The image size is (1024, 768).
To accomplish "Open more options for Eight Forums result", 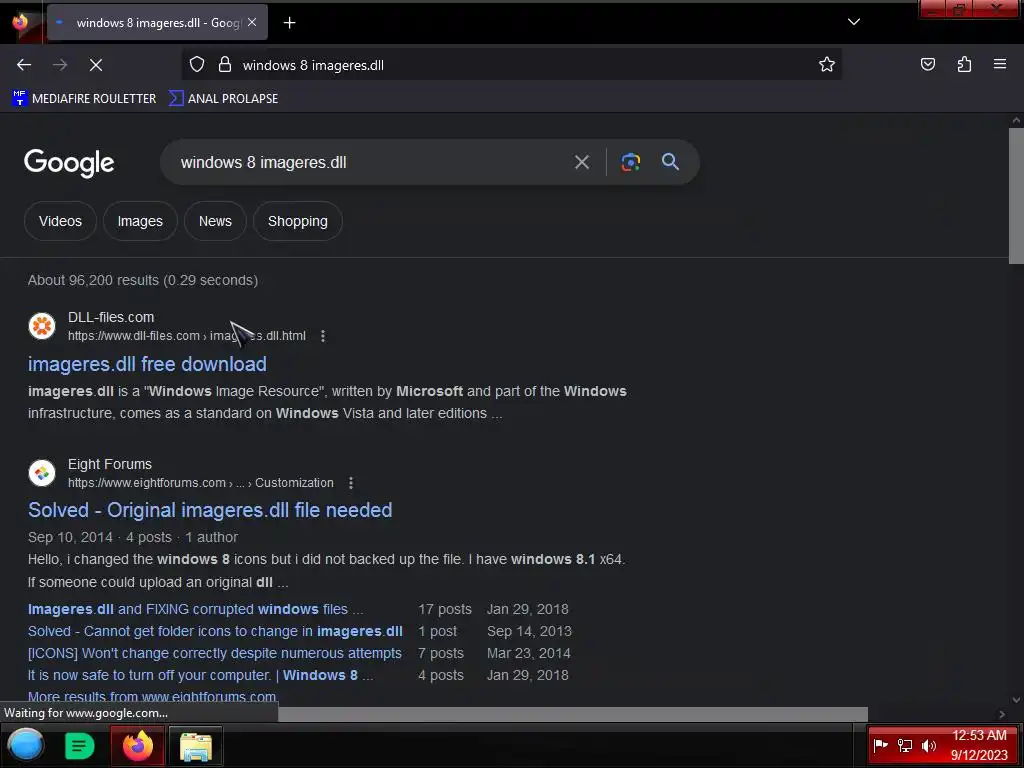I will point(351,483).
